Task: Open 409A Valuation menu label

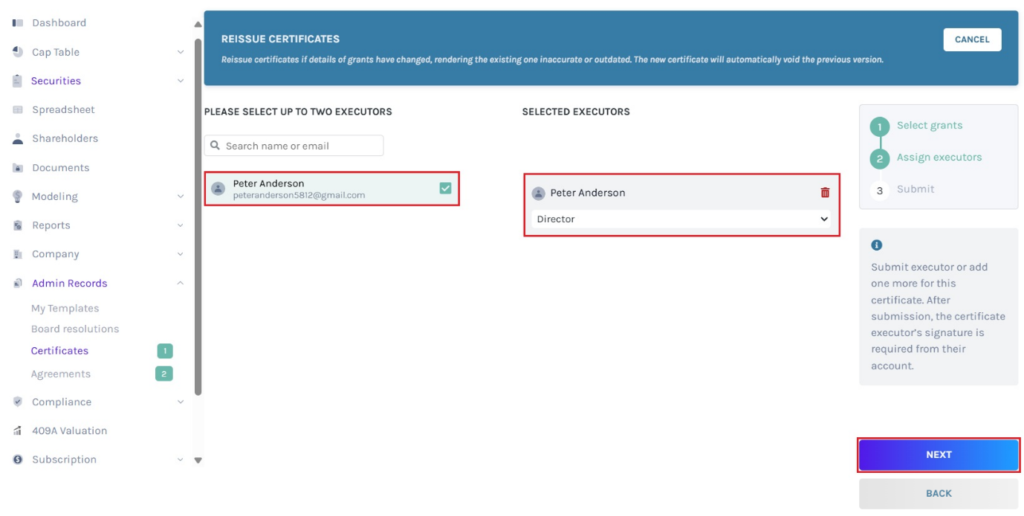Action: (69, 431)
